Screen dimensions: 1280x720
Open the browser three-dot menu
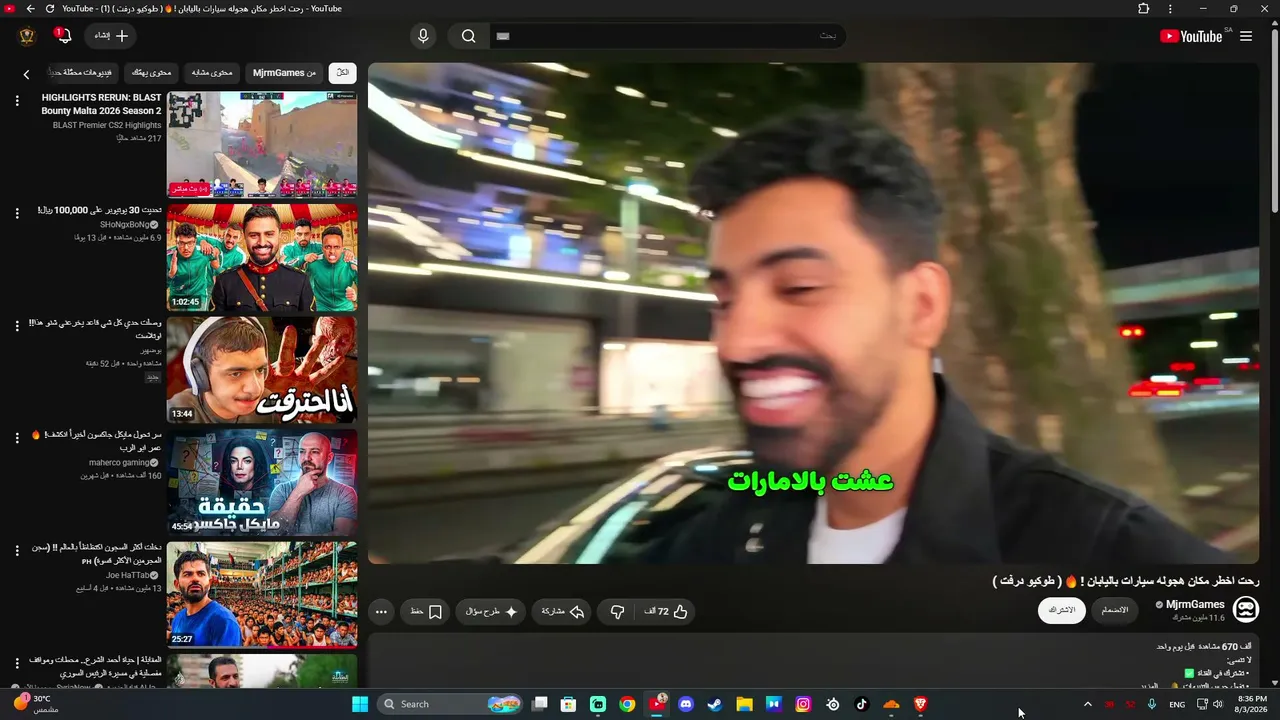coord(1170,9)
